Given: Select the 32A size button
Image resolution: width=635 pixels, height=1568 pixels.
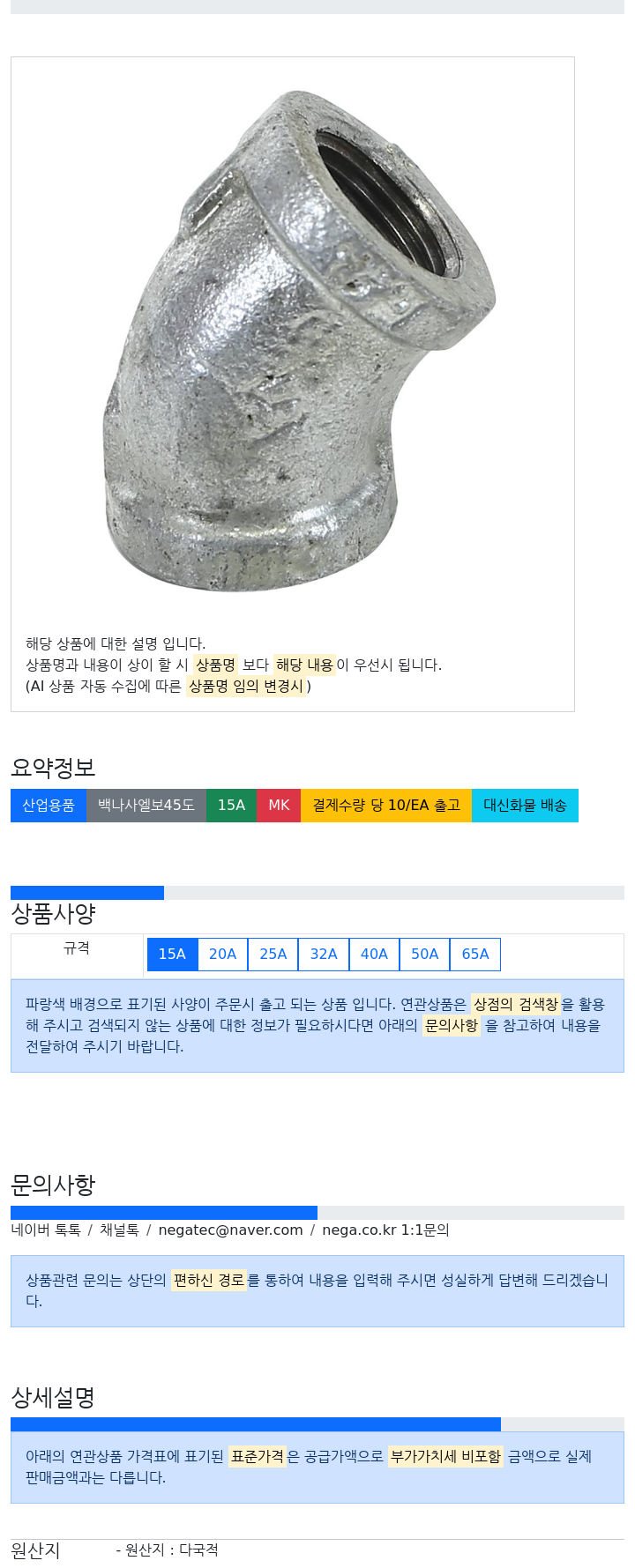Looking at the screenshot, I should 324,955.
